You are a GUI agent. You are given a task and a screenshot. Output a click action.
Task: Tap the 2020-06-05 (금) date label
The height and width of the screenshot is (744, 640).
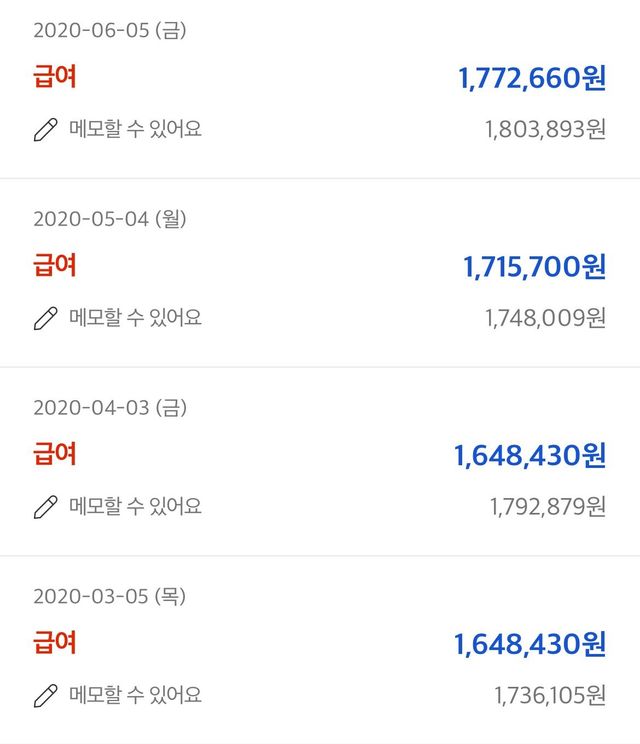click(110, 30)
